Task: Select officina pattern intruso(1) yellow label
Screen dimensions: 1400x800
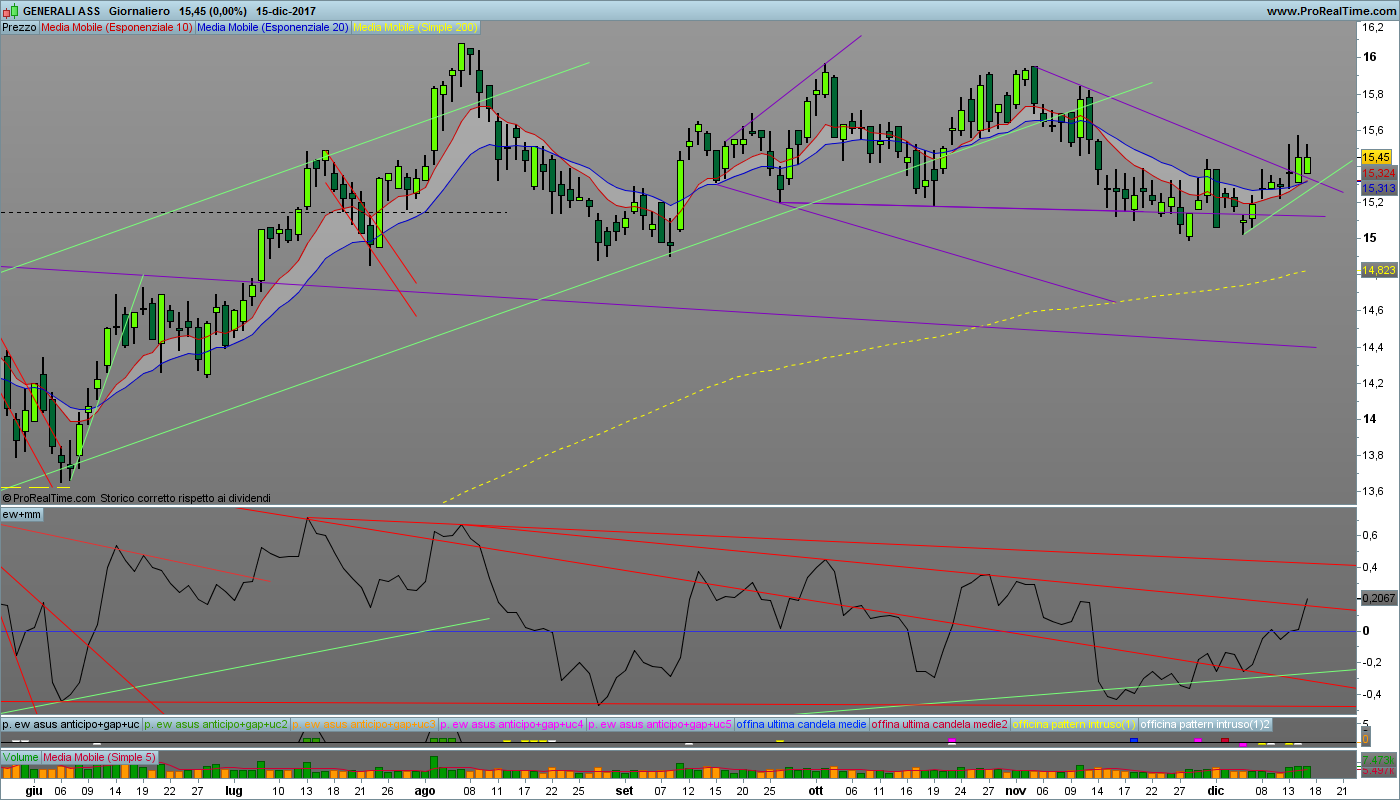Action: [1075, 723]
